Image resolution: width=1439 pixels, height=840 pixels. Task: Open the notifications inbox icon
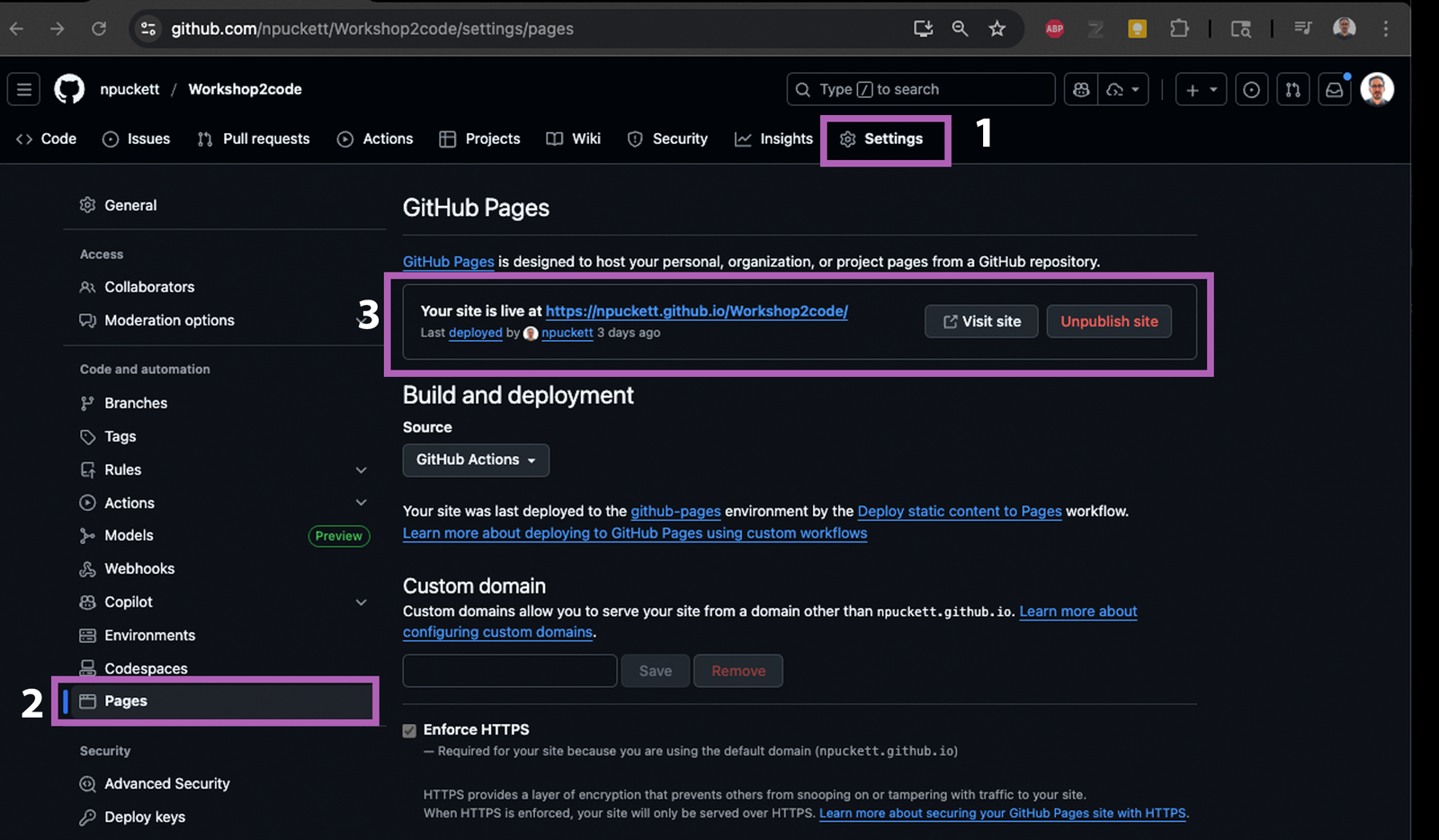(1335, 89)
